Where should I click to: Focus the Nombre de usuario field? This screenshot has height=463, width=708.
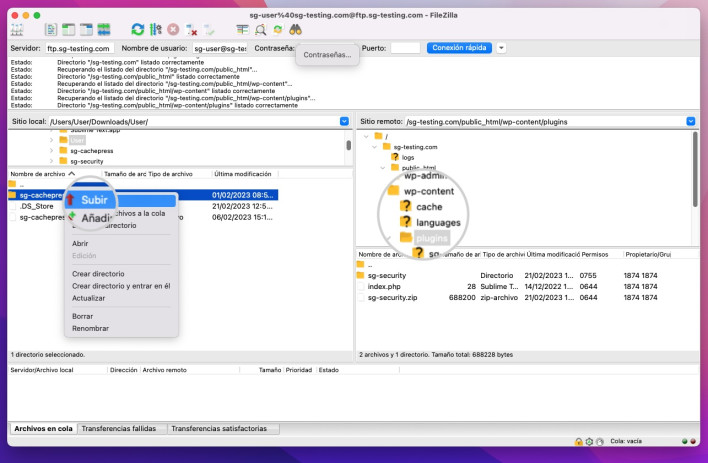coord(220,48)
